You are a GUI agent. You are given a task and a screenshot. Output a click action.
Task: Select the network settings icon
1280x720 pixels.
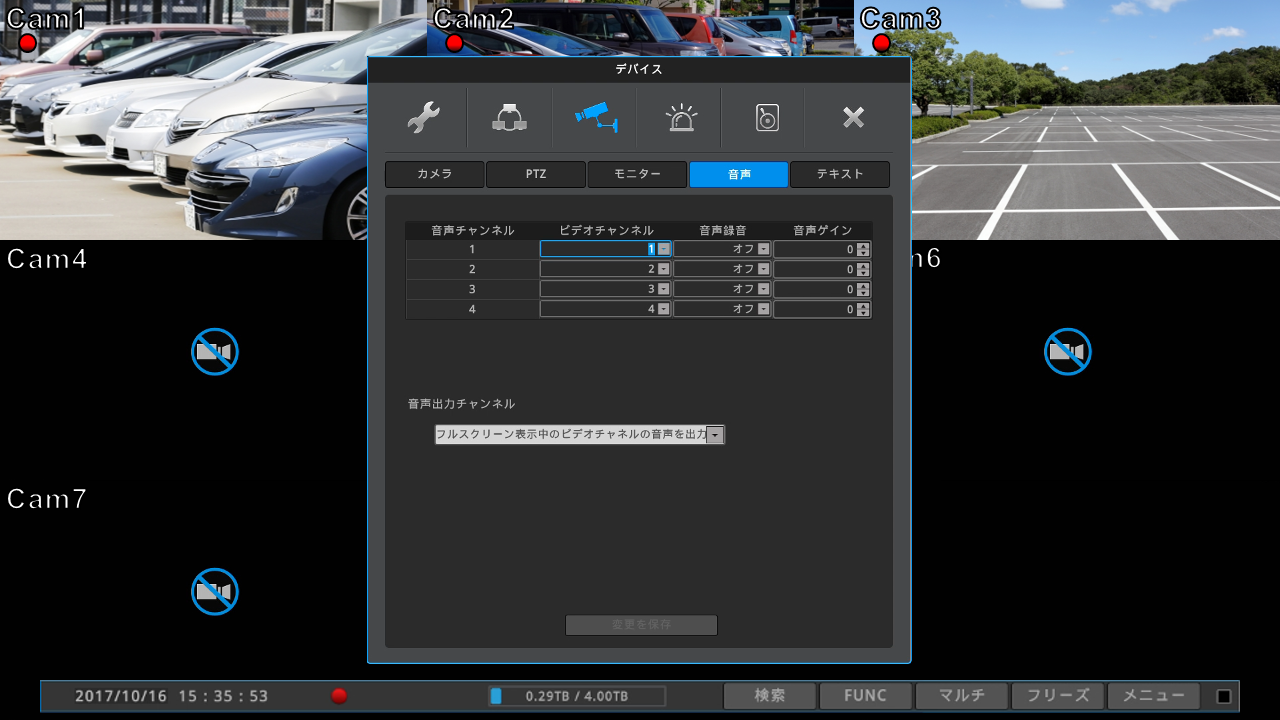point(509,118)
